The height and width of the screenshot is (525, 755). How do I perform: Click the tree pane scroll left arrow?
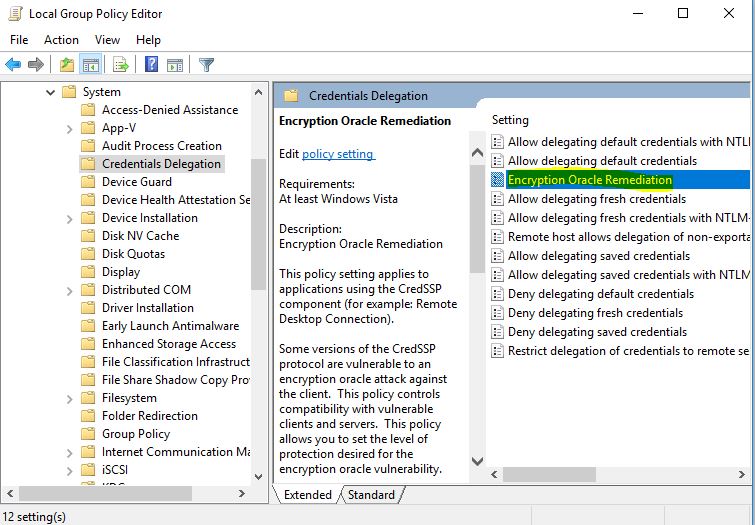point(10,494)
